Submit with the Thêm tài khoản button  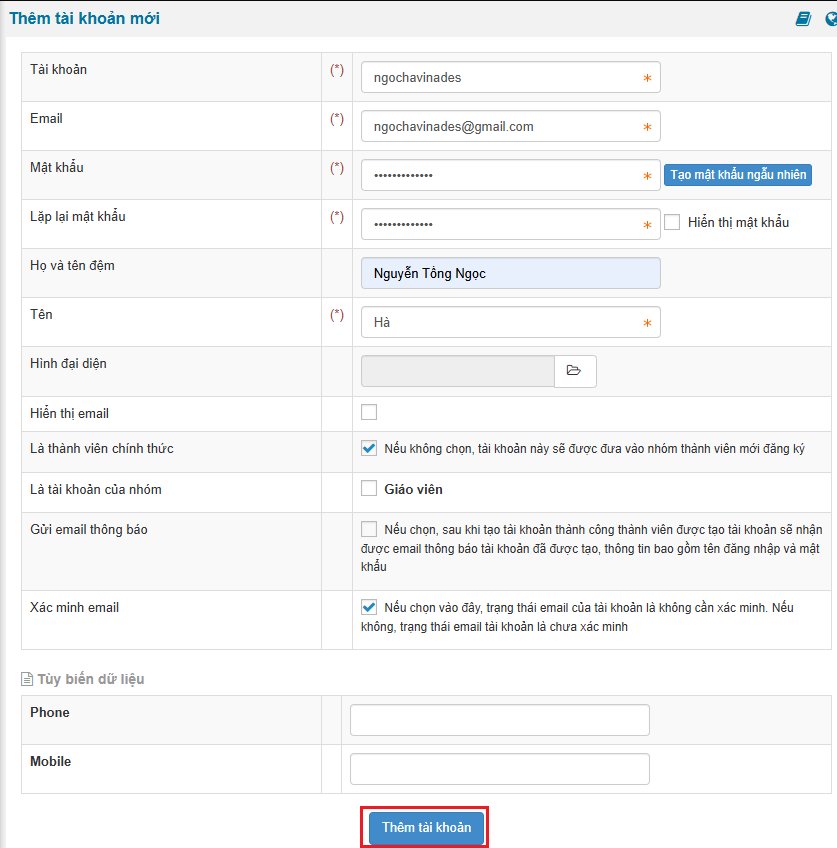426,828
